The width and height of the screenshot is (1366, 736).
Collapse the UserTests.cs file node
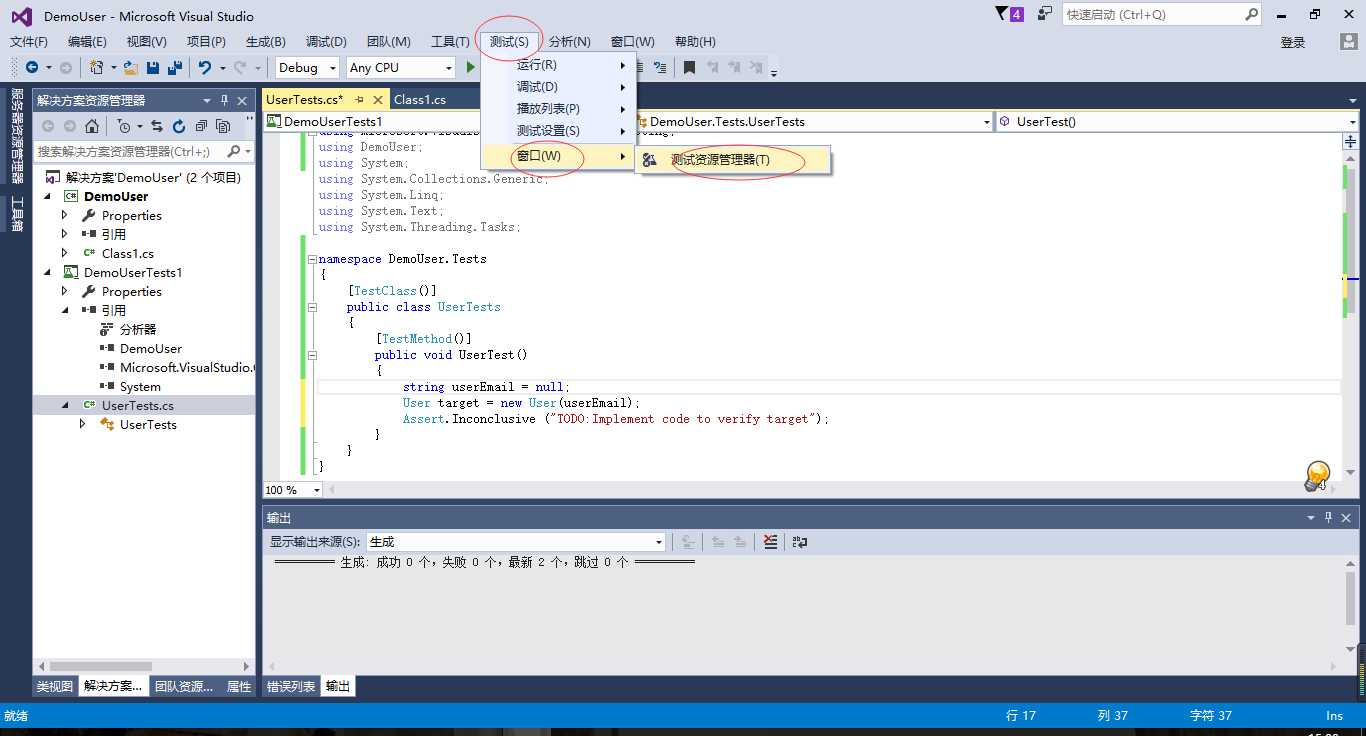click(x=66, y=406)
